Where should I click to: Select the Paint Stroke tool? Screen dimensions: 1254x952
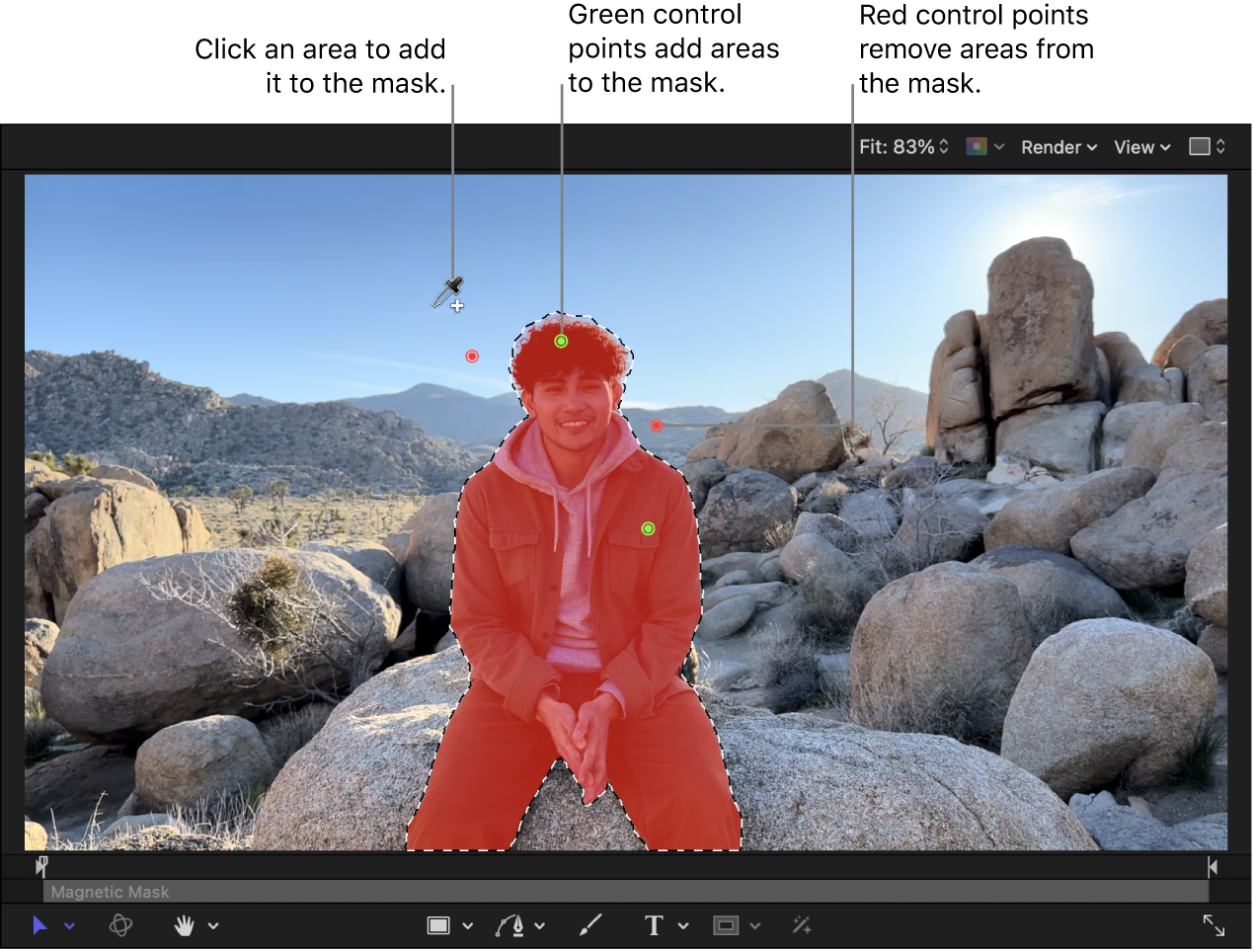coord(589,925)
